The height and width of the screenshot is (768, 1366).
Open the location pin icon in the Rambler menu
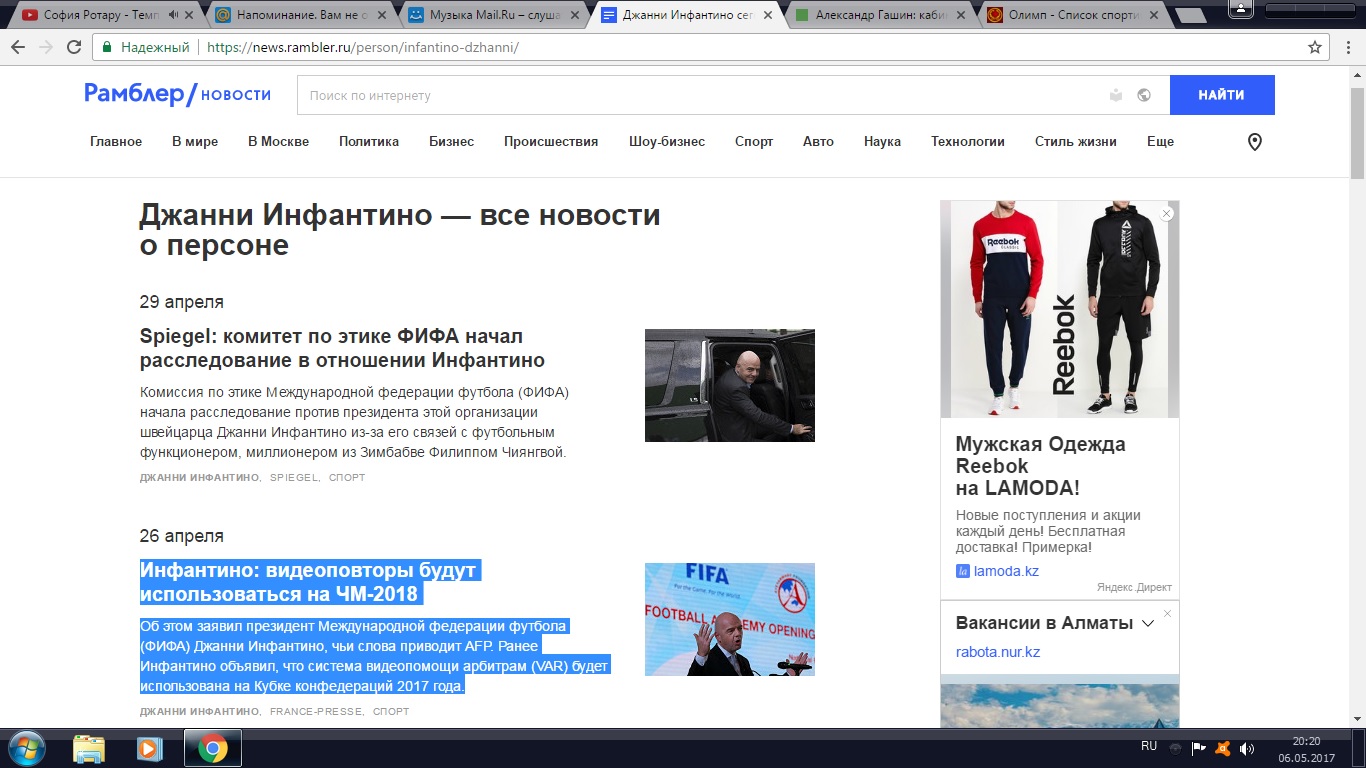tap(1255, 142)
